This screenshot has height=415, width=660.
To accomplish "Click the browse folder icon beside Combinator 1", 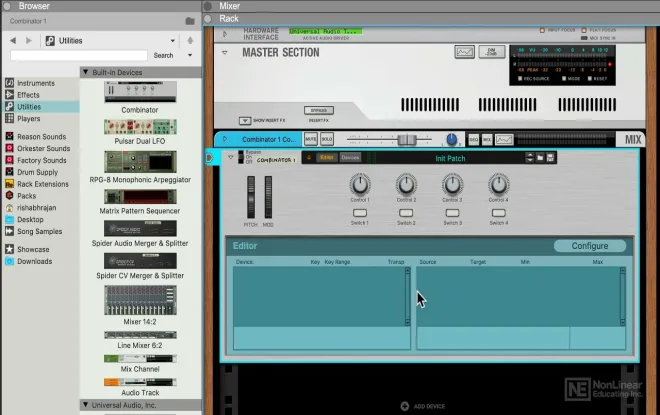I will coord(190,21).
